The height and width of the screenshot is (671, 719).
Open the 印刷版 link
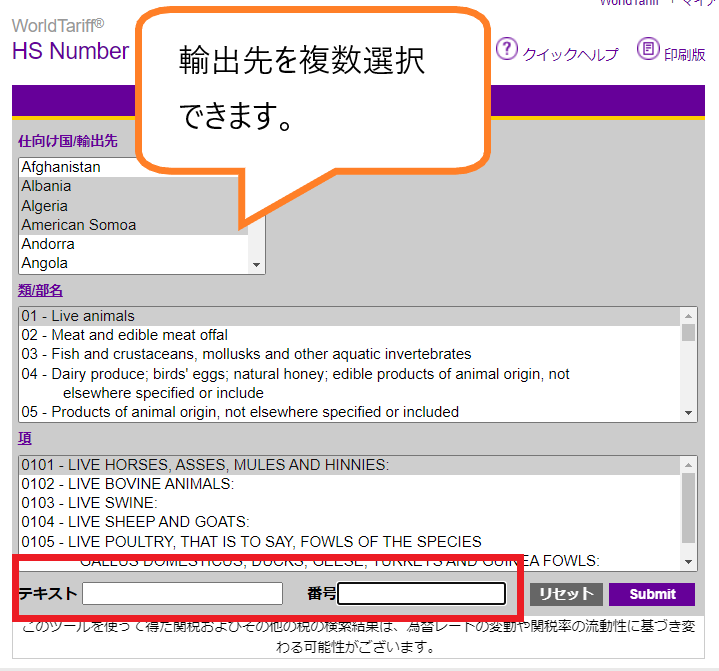[685, 55]
